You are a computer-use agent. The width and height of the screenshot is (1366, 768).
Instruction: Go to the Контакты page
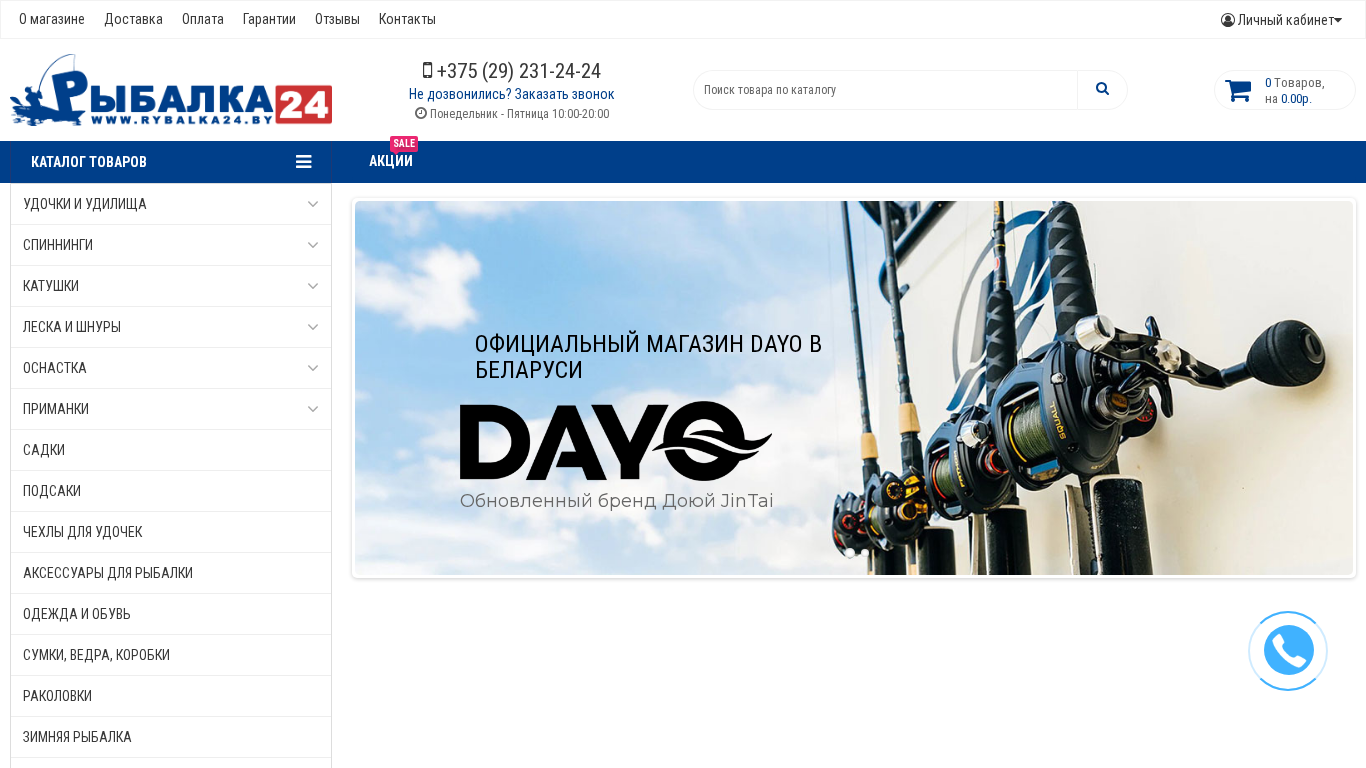point(407,19)
